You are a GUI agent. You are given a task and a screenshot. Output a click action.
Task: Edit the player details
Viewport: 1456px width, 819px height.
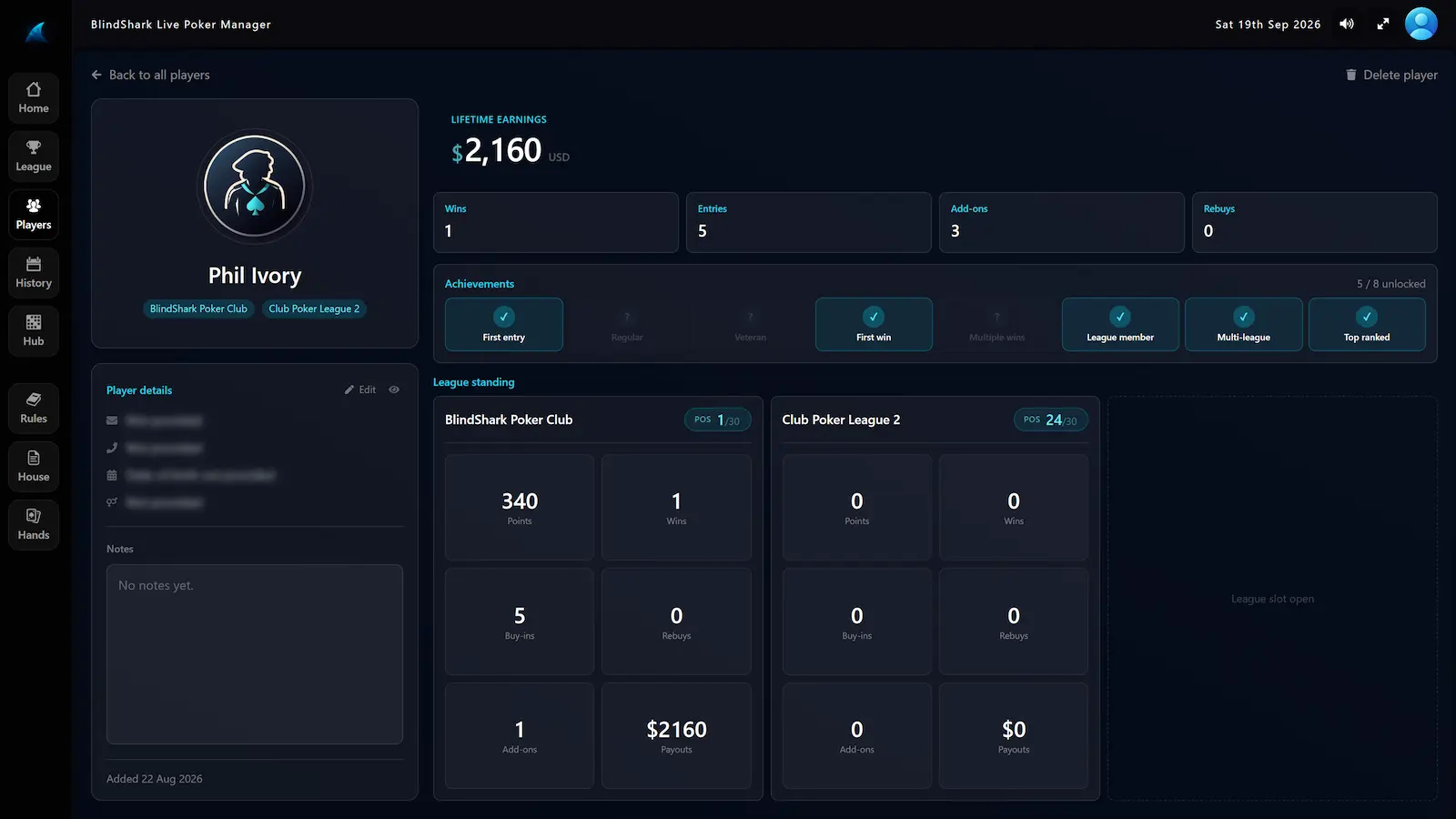[x=360, y=389]
